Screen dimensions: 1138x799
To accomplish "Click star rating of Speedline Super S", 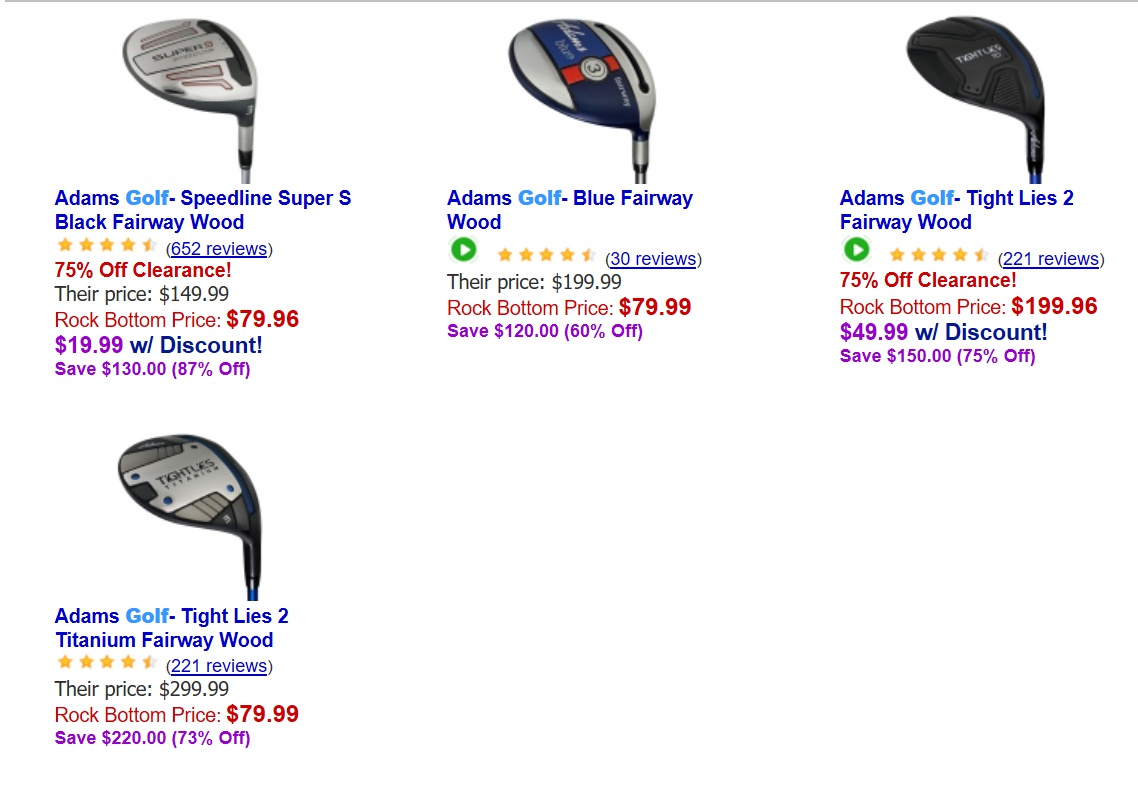I will 107,246.
